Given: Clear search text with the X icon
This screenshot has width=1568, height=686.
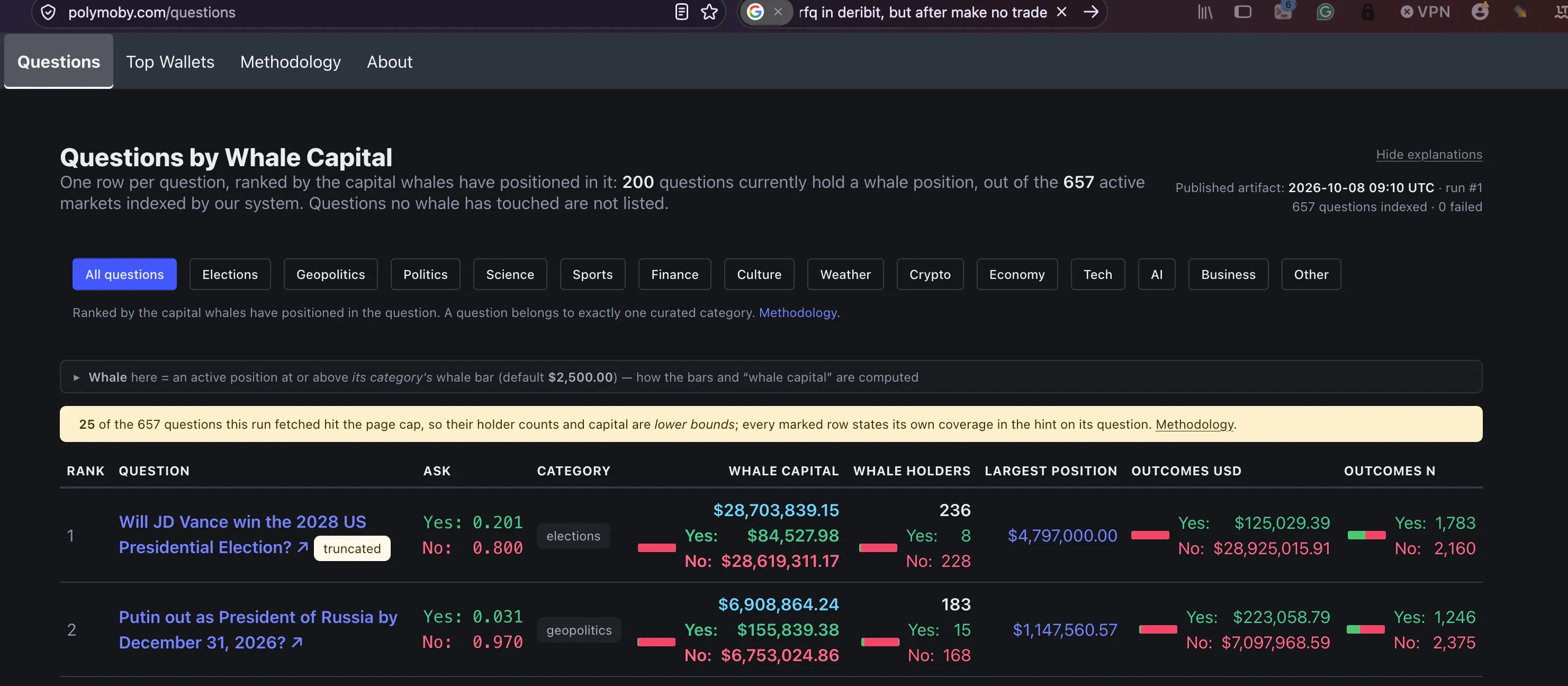Looking at the screenshot, I should point(1061,12).
